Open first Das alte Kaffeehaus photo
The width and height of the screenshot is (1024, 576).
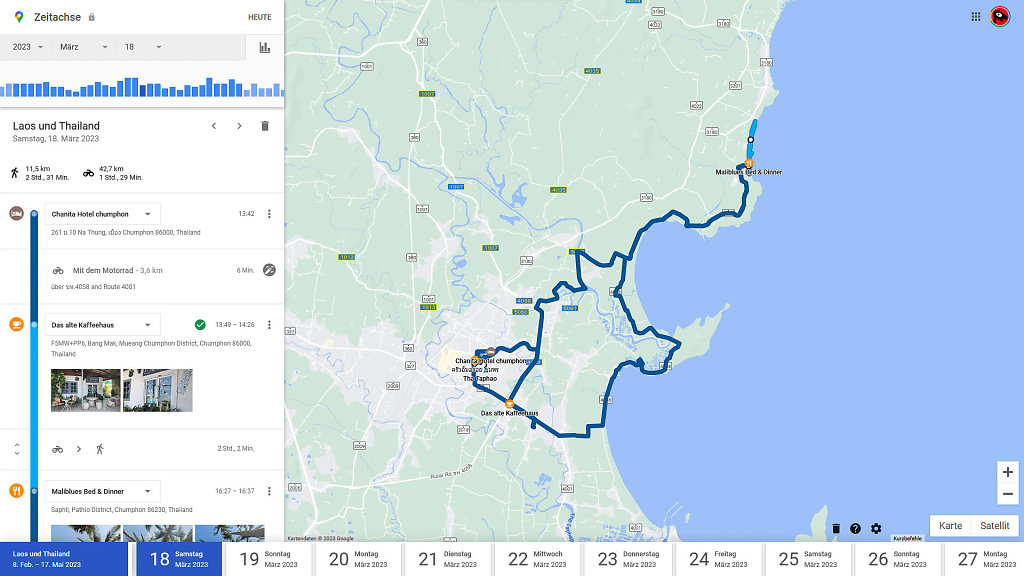(x=86, y=390)
